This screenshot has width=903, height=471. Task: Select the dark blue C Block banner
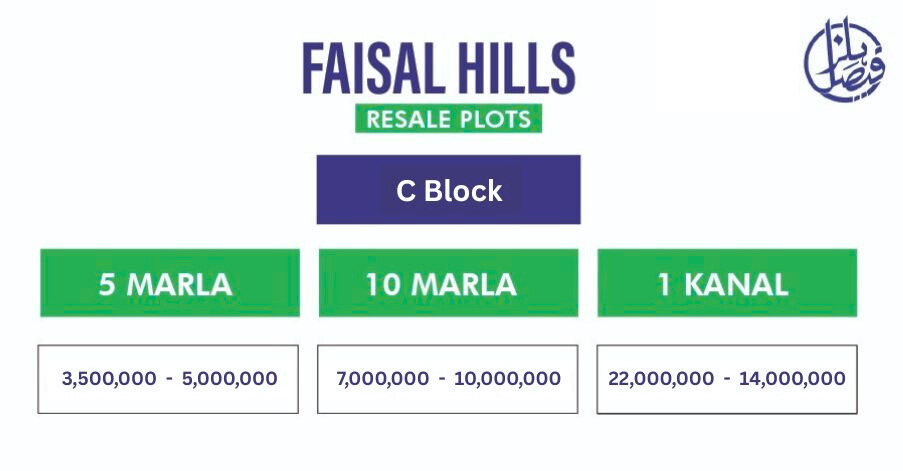click(448, 190)
